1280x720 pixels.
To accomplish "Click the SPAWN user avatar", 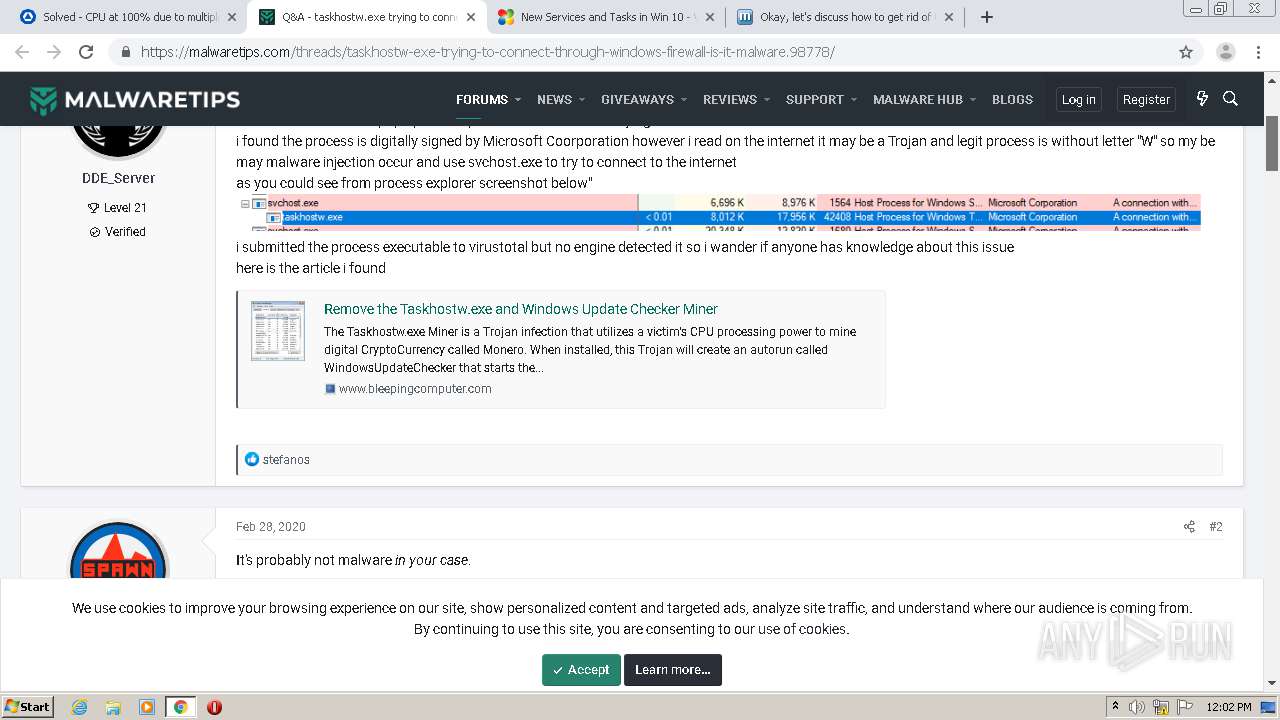I will coord(118,551).
